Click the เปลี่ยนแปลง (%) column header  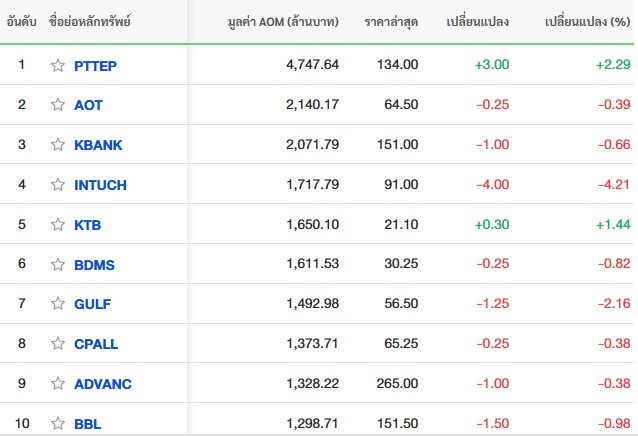(x=587, y=21)
